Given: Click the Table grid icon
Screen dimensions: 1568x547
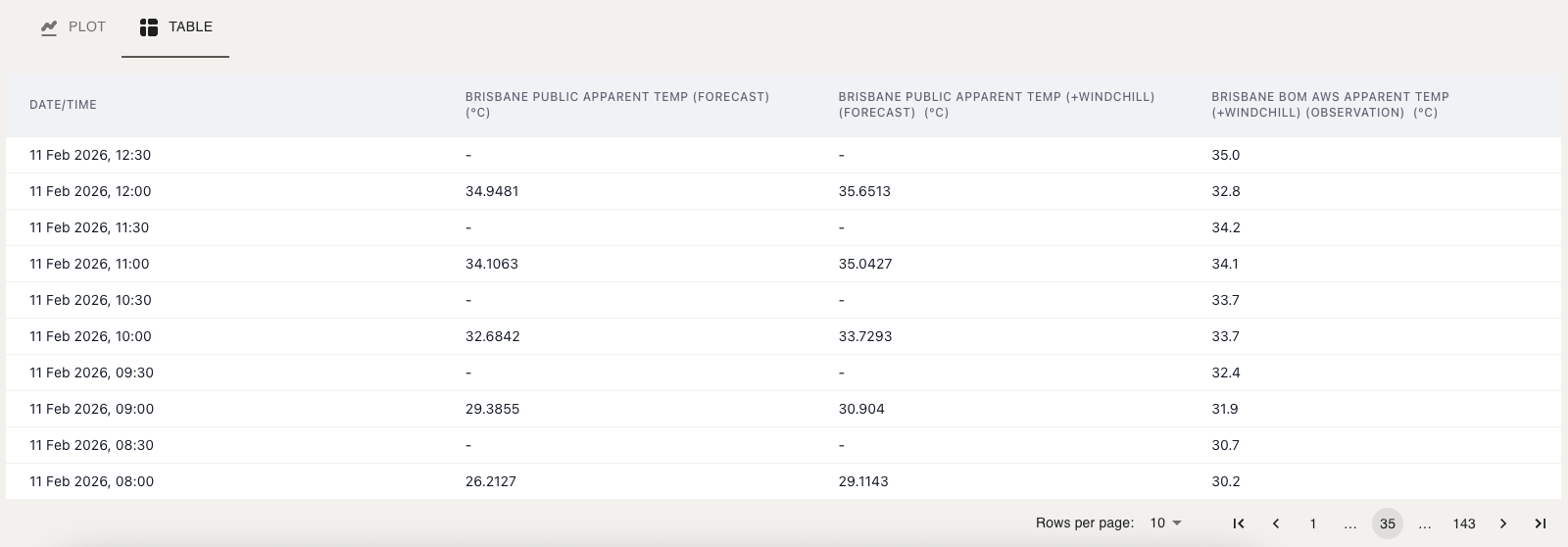Looking at the screenshot, I should [x=149, y=27].
